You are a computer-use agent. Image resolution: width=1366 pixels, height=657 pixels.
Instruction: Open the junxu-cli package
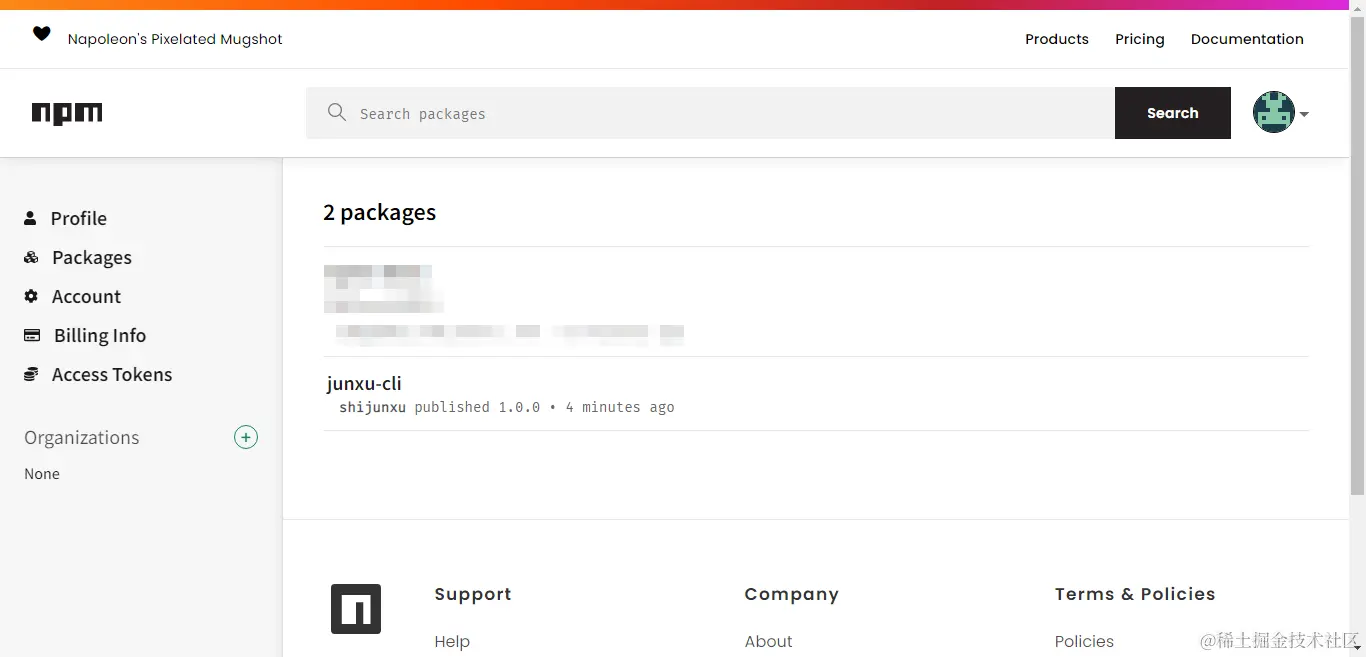[x=364, y=383]
